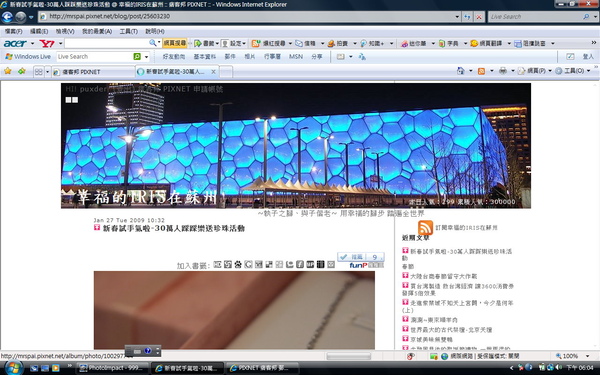
Task: Open the Live Search provider dropdown in title area
Action: [x=595, y=17]
